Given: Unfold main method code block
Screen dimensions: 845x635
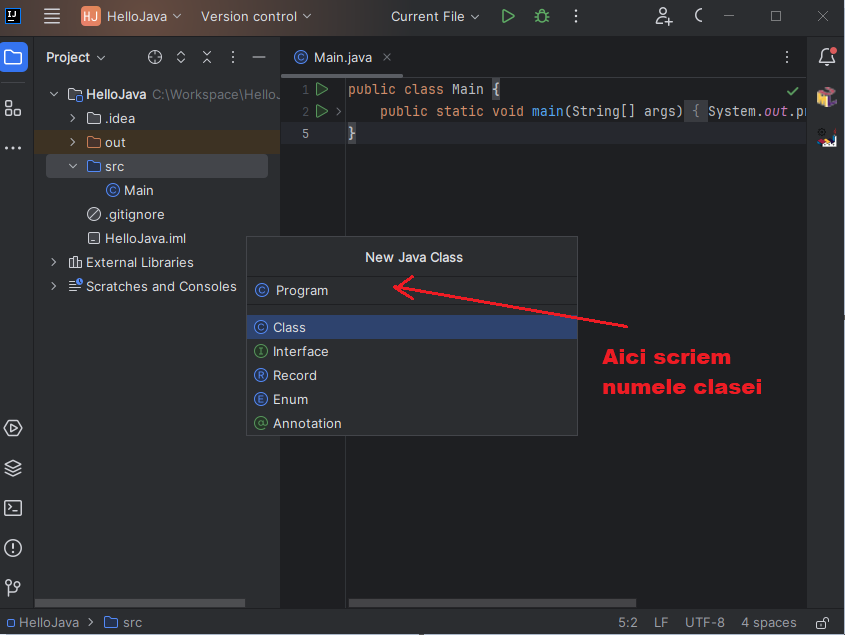Looking at the screenshot, I should [338, 112].
